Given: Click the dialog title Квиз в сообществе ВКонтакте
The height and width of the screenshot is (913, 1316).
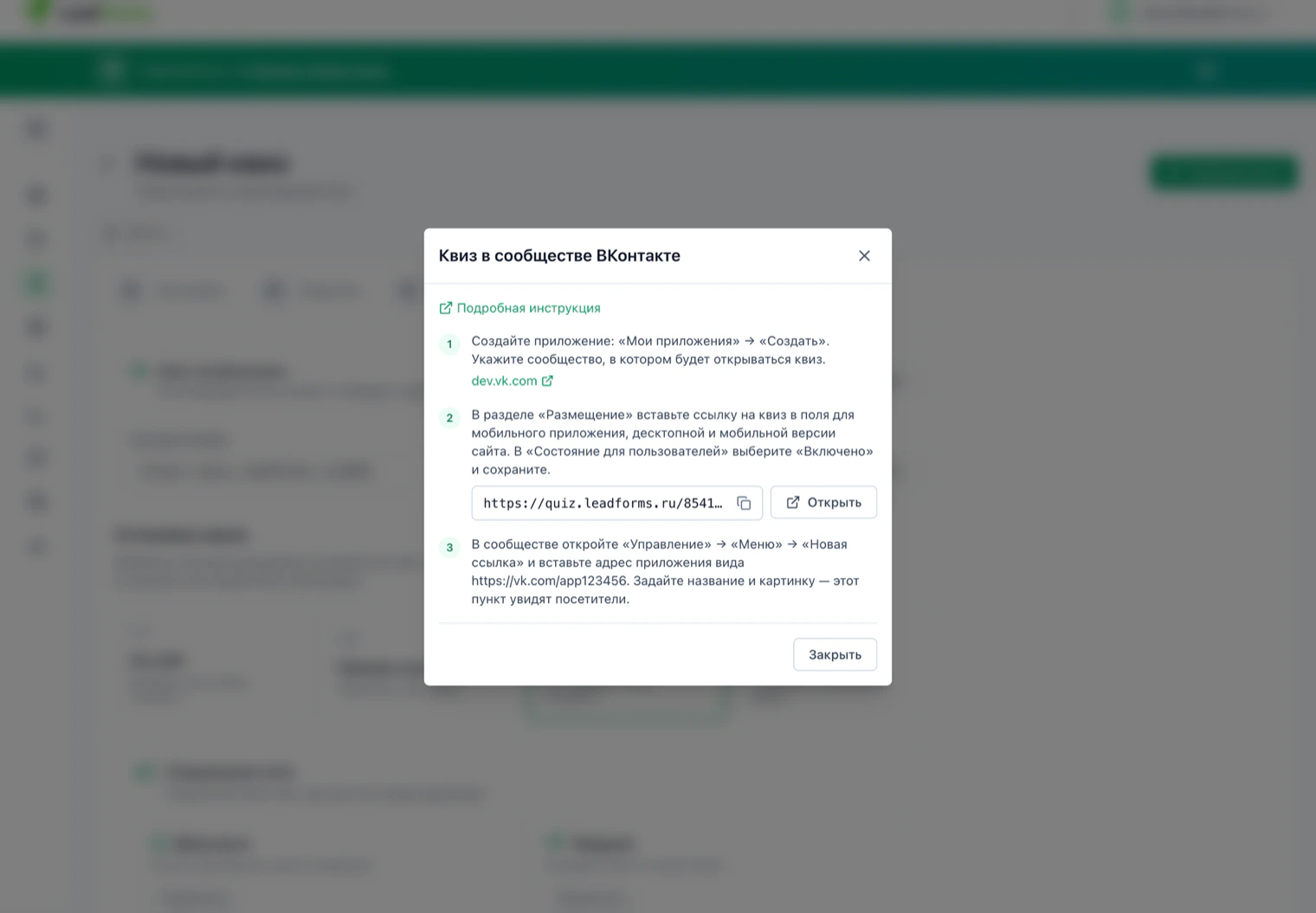Looking at the screenshot, I should (559, 255).
